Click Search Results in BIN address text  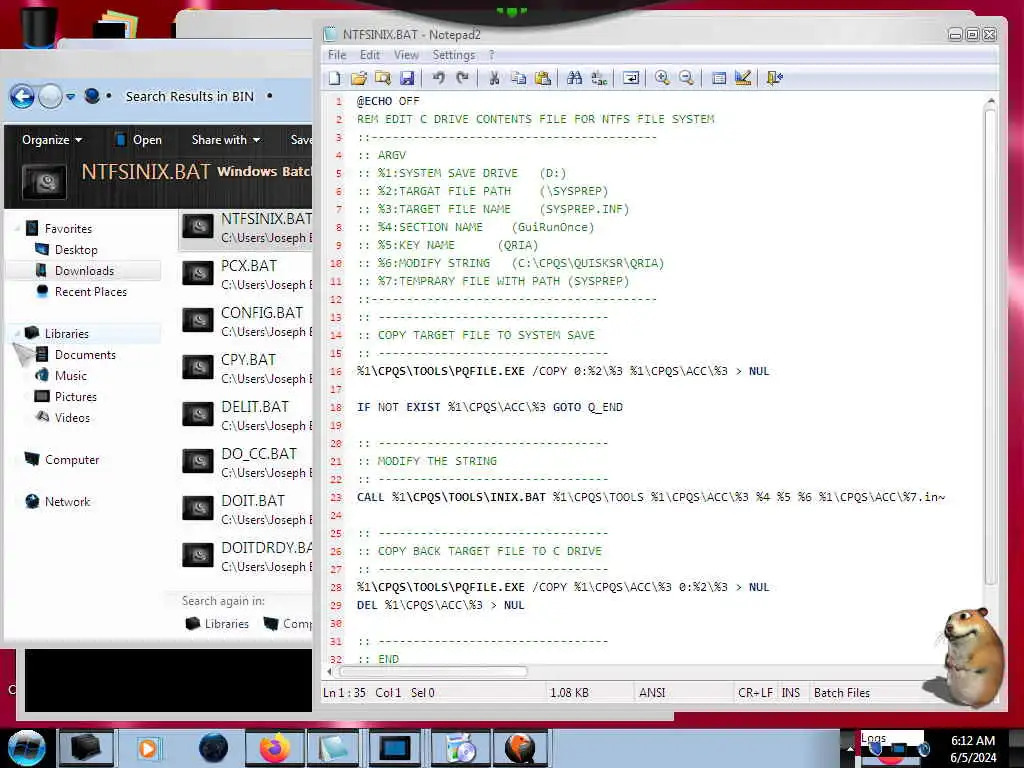click(x=189, y=97)
